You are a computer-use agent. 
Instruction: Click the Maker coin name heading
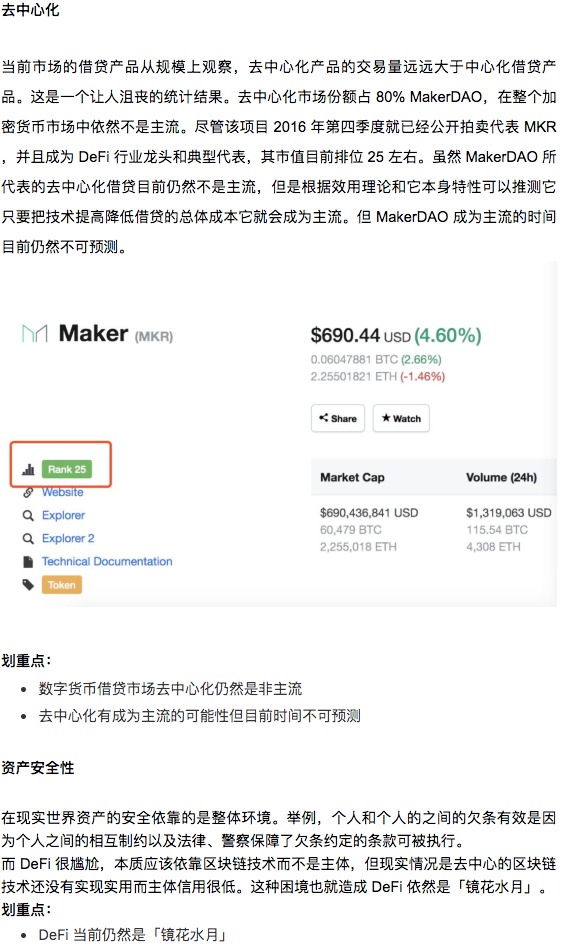pyautogui.click(x=94, y=333)
